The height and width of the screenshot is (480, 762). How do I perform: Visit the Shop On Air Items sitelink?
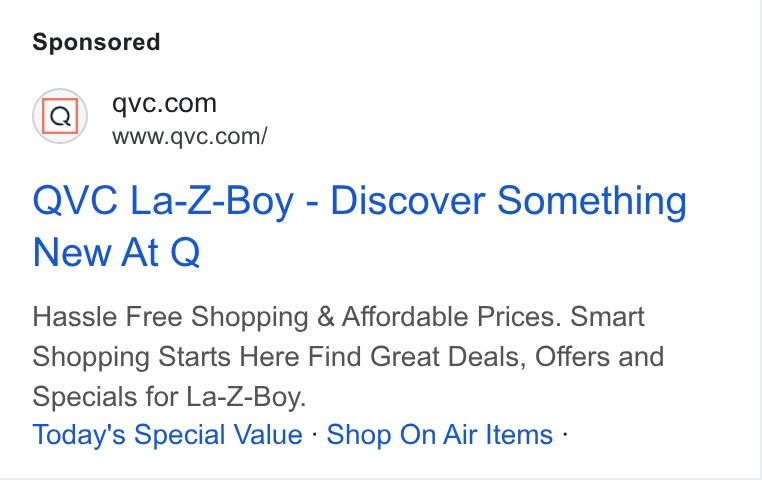[x=440, y=434]
